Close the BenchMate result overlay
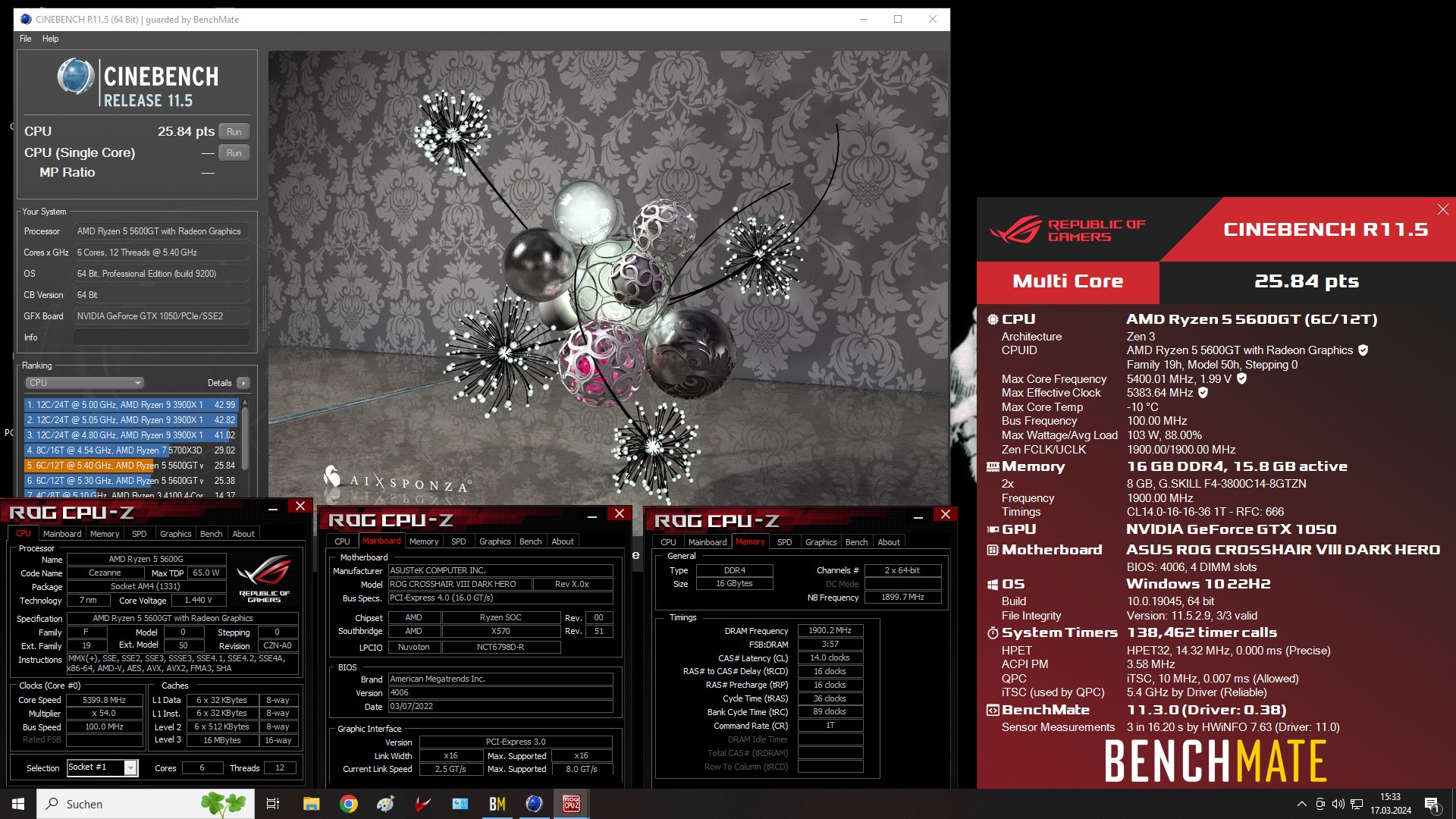The width and height of the screenshot is (1456, 819). (x=1442, y=209)
